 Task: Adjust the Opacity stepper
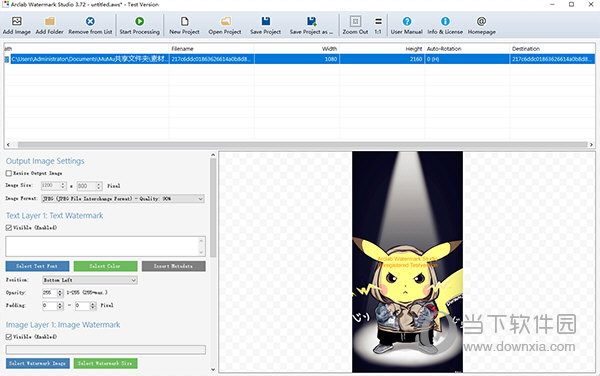[60, 293]
